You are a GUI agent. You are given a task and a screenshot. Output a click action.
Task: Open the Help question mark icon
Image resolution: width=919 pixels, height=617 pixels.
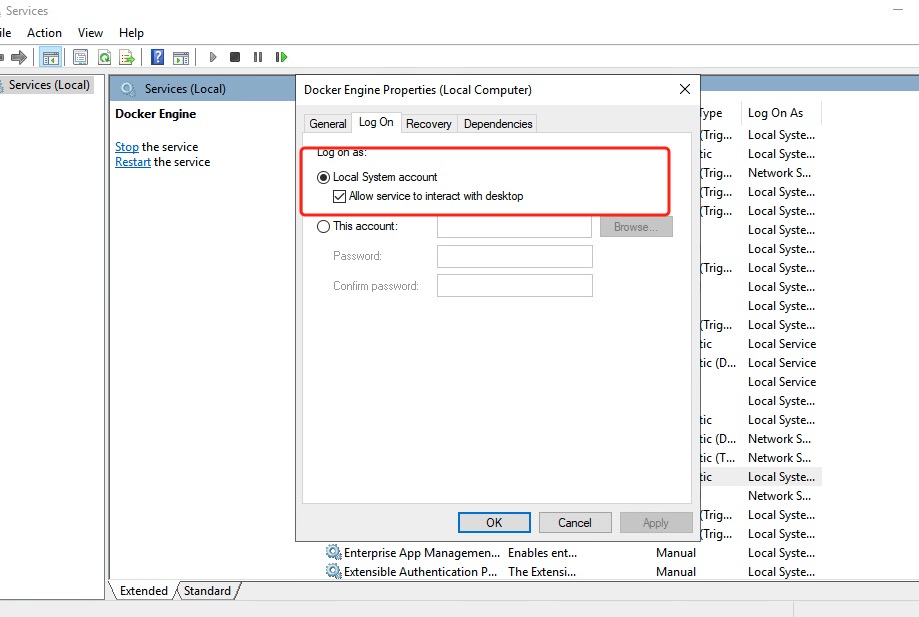click(157, 57)
